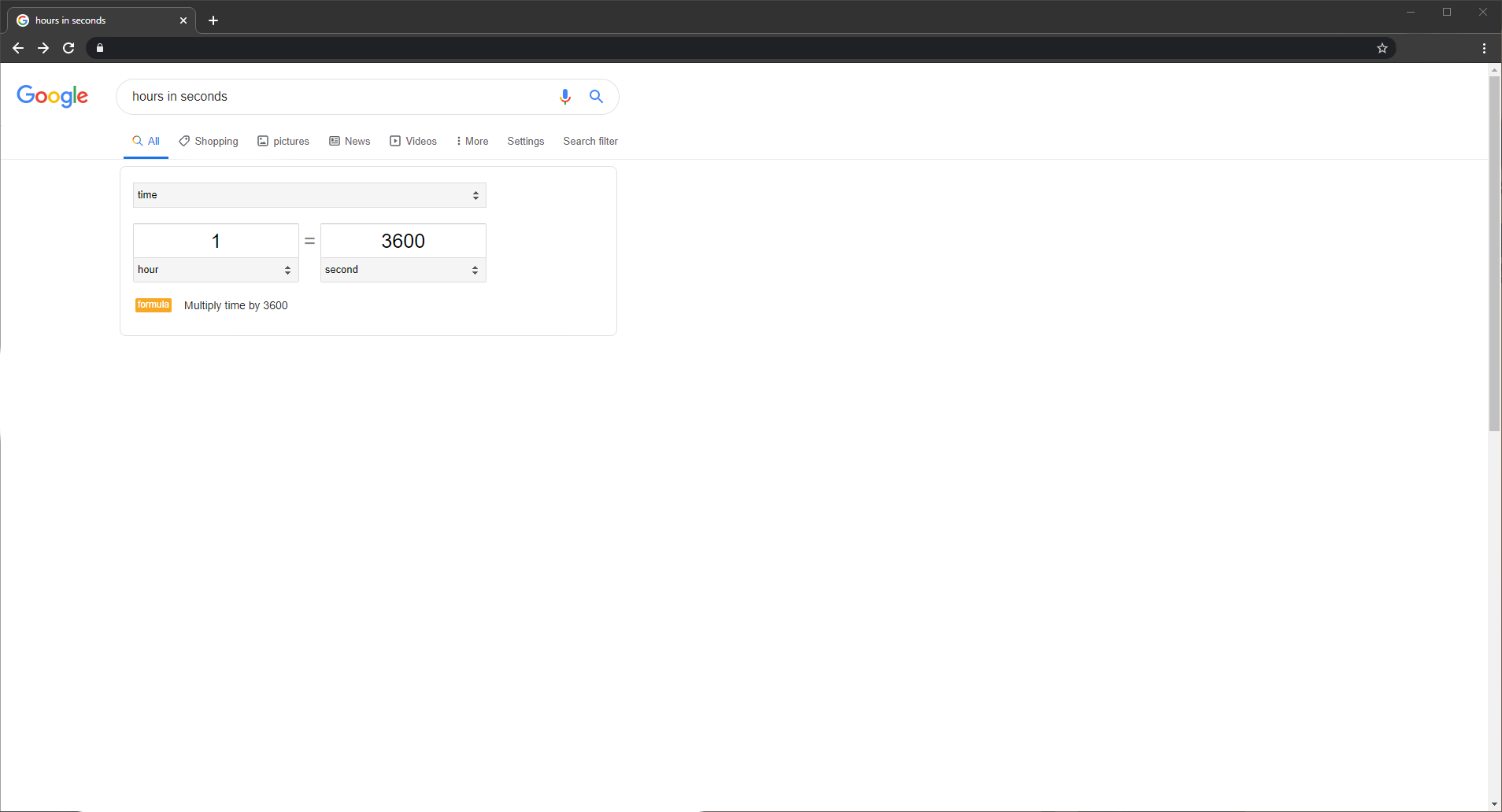Image resolution: width=1502 pixels, height=812 pixels.
Task: Click the bookmark star icon
Action: 1382,48
